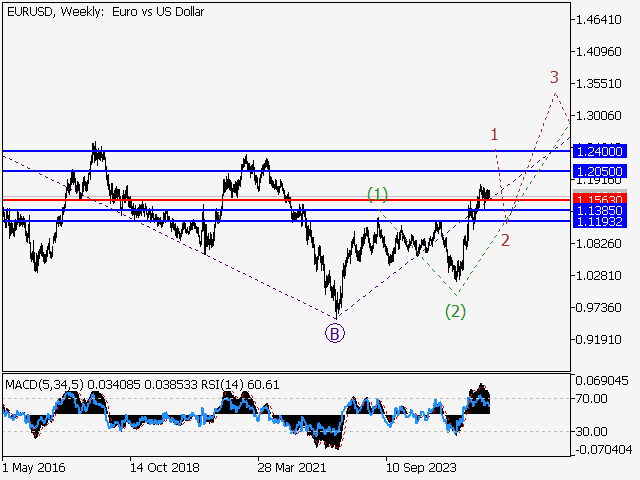Click the red wave 1 label
Image resolution: width=640 pixels, height=480 pixels.
point(493,133)
